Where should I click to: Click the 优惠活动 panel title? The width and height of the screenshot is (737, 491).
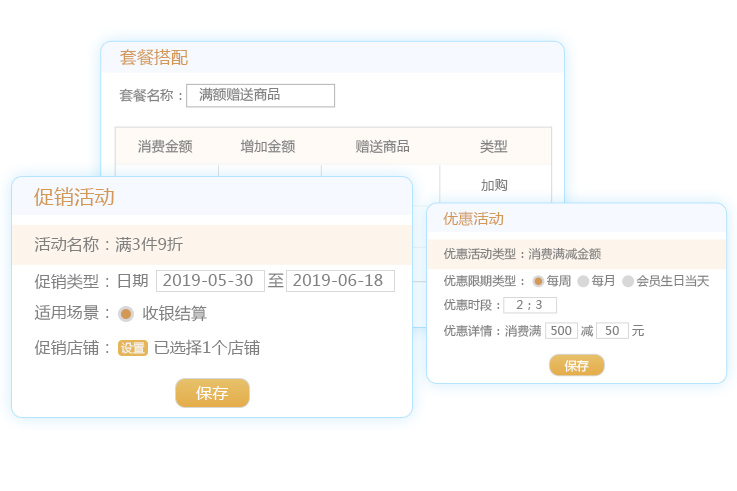473,218
